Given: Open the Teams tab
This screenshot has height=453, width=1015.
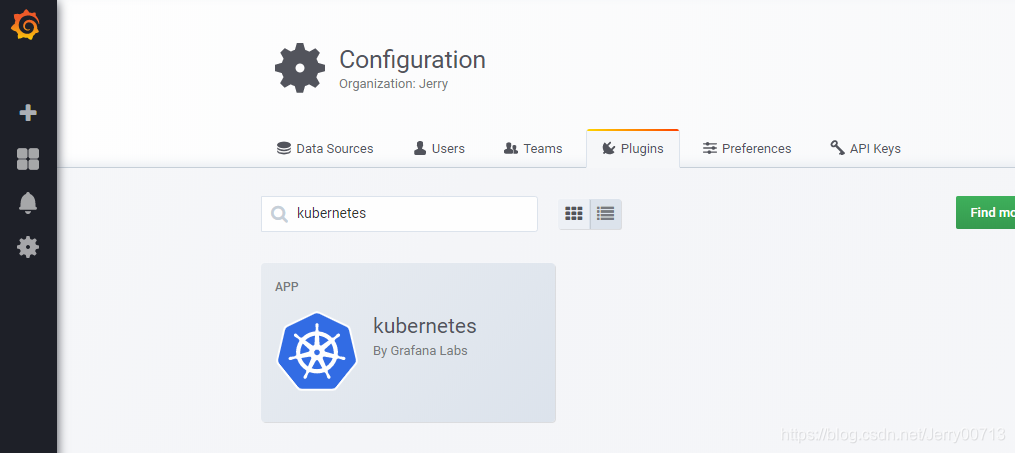Looking at the screenshot, I should pos(533,149).
